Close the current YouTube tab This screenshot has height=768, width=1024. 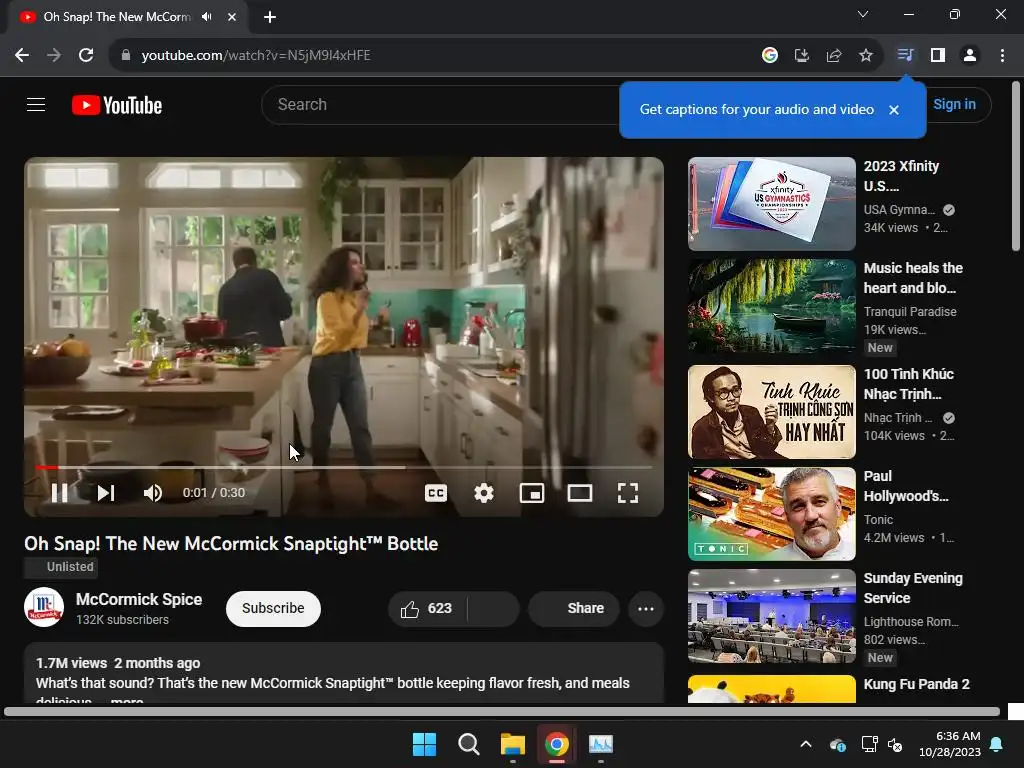coord(232,17)
